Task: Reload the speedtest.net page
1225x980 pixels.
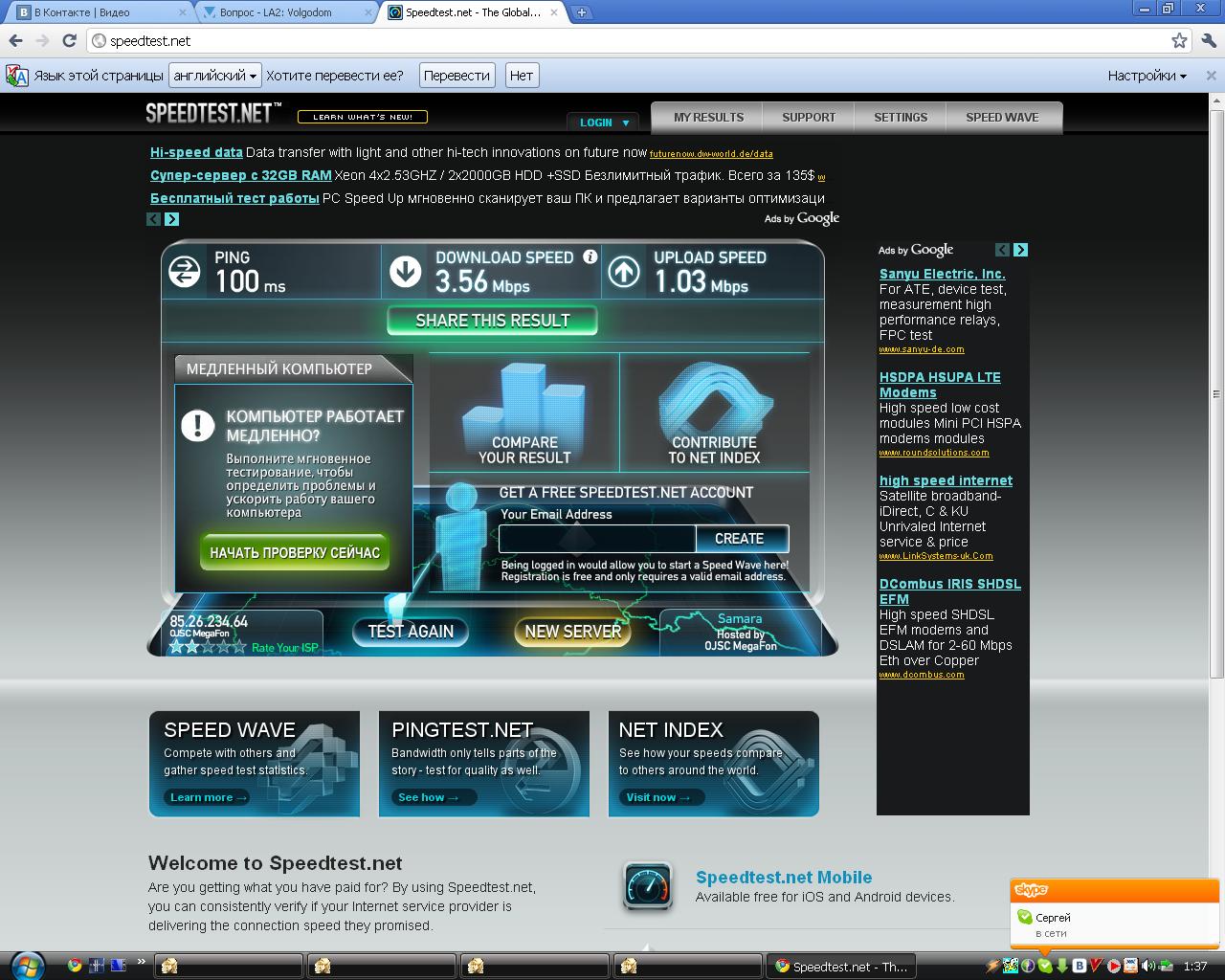Action: (69, 40)
